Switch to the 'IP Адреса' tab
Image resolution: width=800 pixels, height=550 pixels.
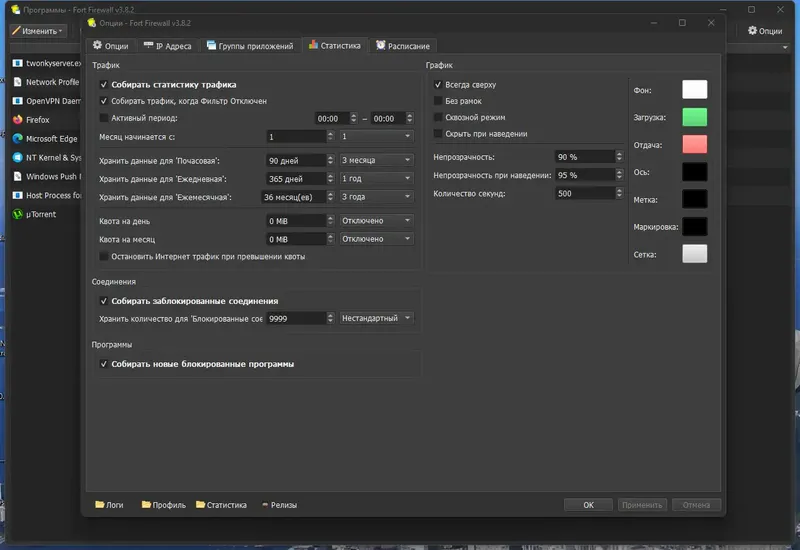click(166, 46)
